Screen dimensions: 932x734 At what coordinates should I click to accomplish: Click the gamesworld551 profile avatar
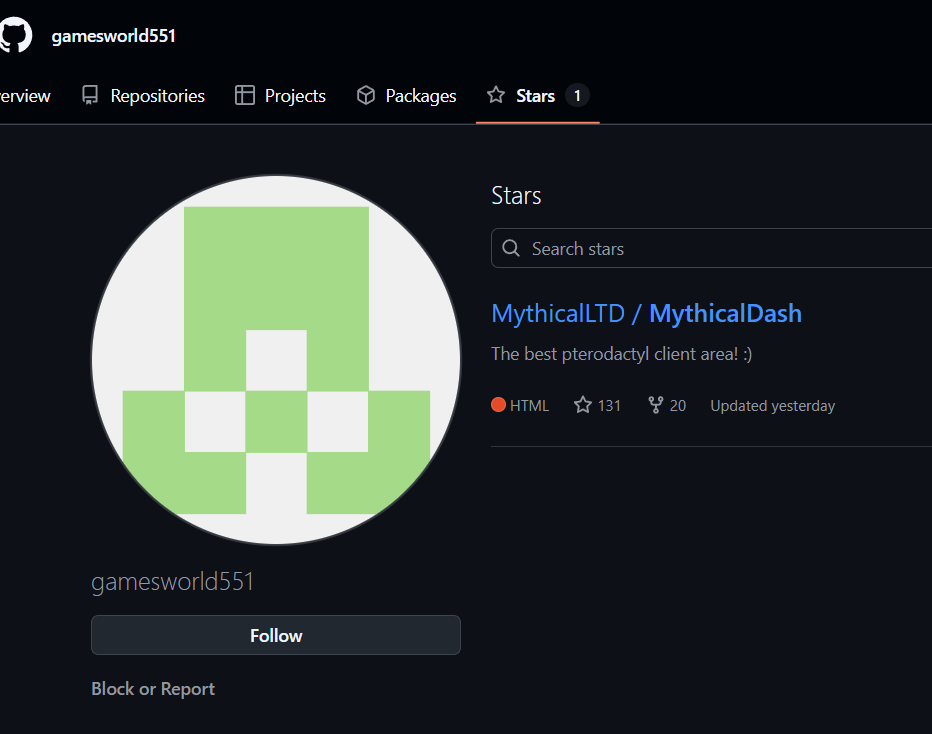pos(276,359)
